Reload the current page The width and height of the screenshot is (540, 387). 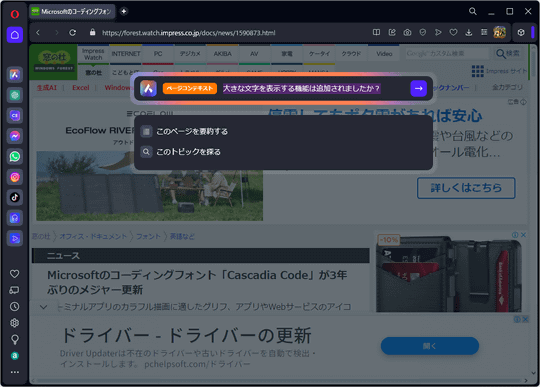point(72,33)
